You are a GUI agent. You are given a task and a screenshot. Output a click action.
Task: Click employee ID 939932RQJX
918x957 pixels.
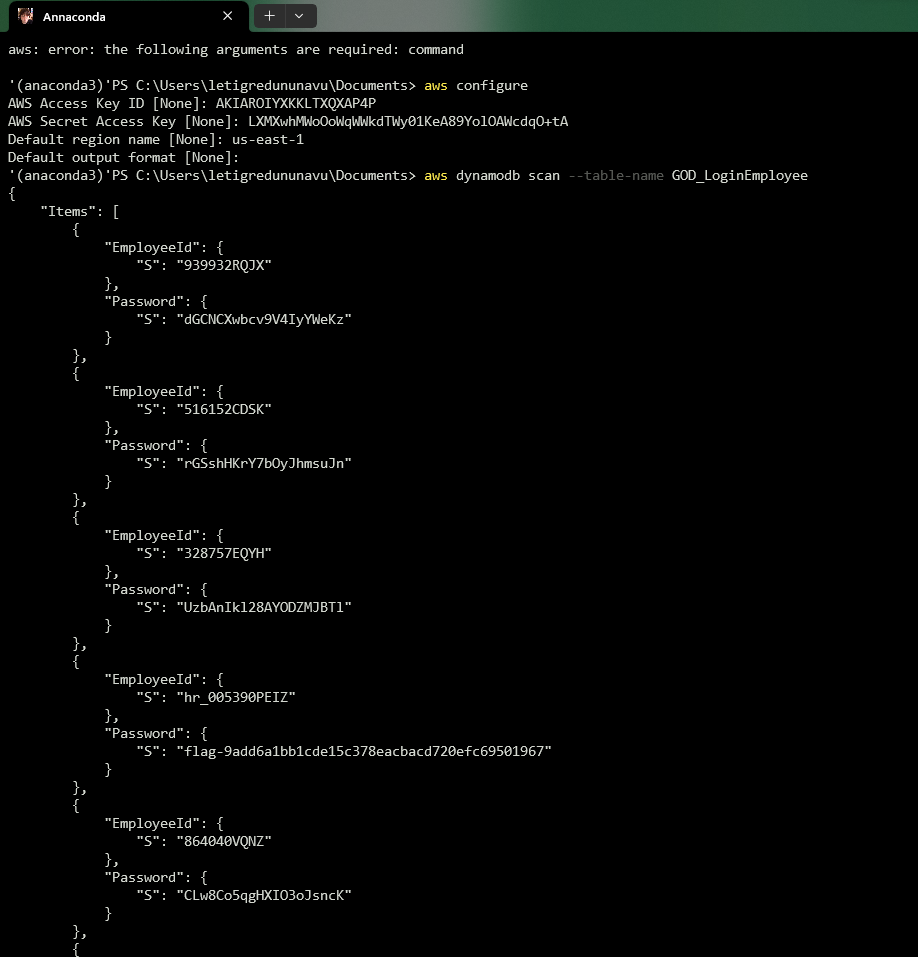(x=223, y=265)
